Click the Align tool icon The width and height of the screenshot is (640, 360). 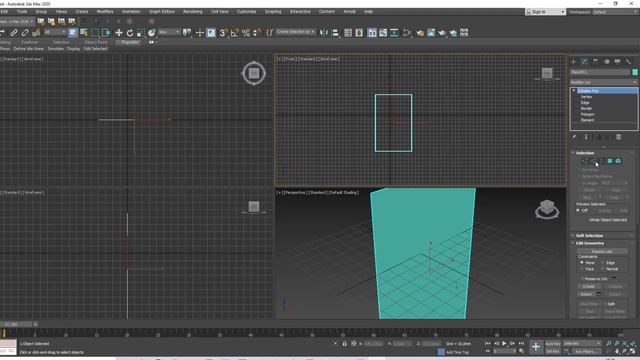point(335,33)
